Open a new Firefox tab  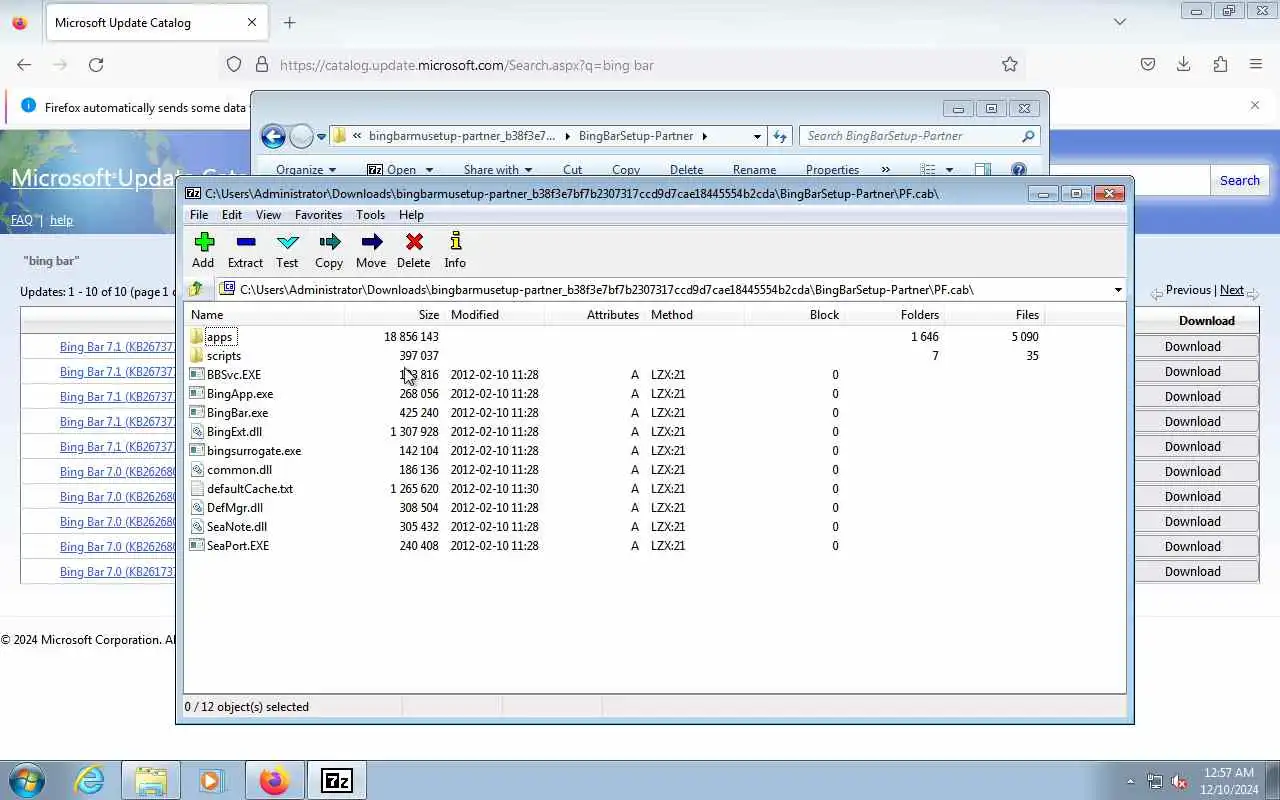coord(289,22)
